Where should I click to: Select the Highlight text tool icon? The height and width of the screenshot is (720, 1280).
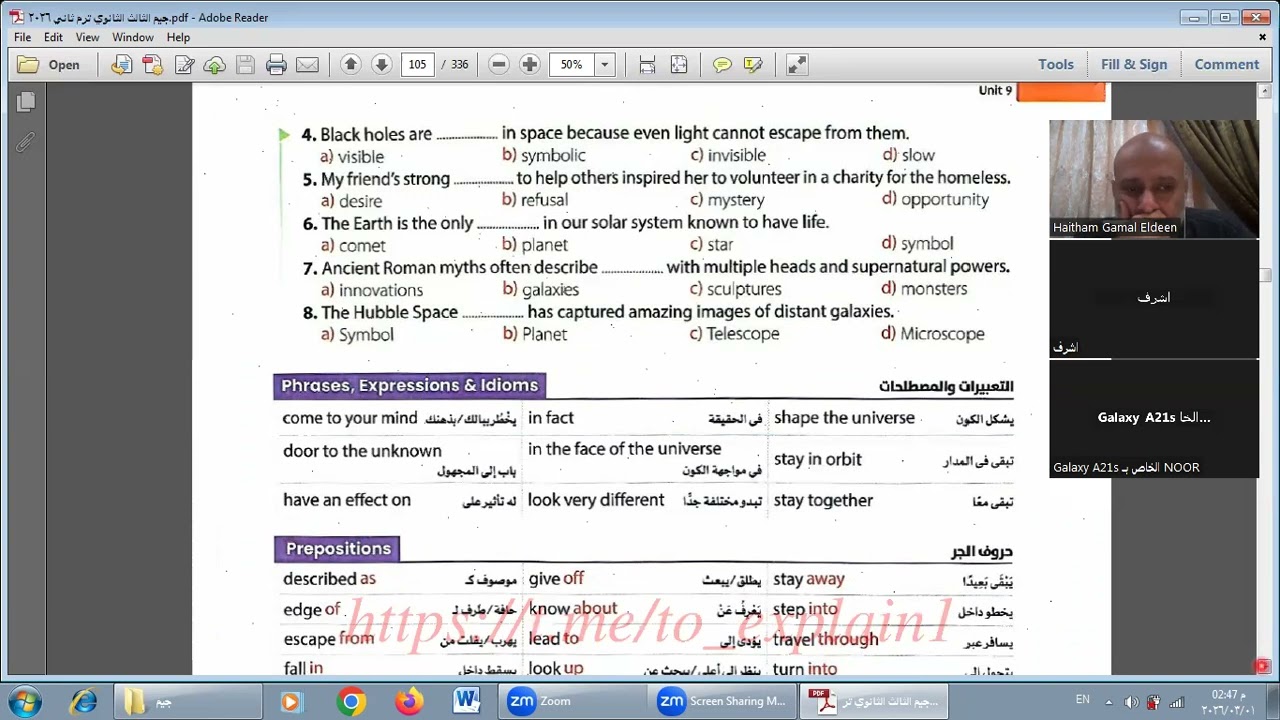tap(753, 65)
